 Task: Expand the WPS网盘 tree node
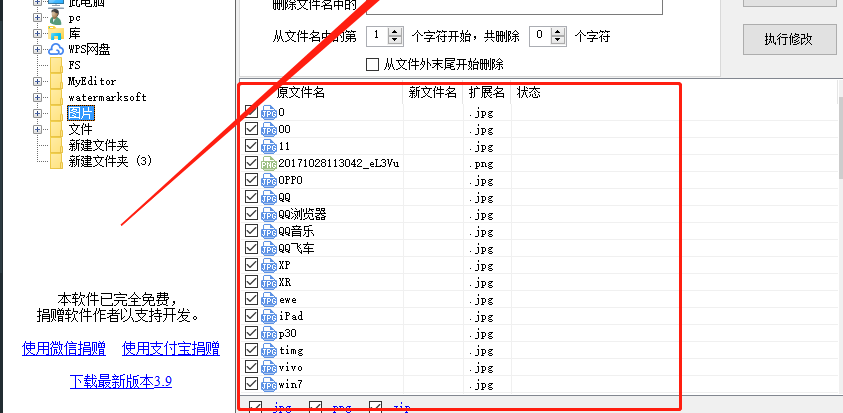pyautogui.click(x=37, y=49)
